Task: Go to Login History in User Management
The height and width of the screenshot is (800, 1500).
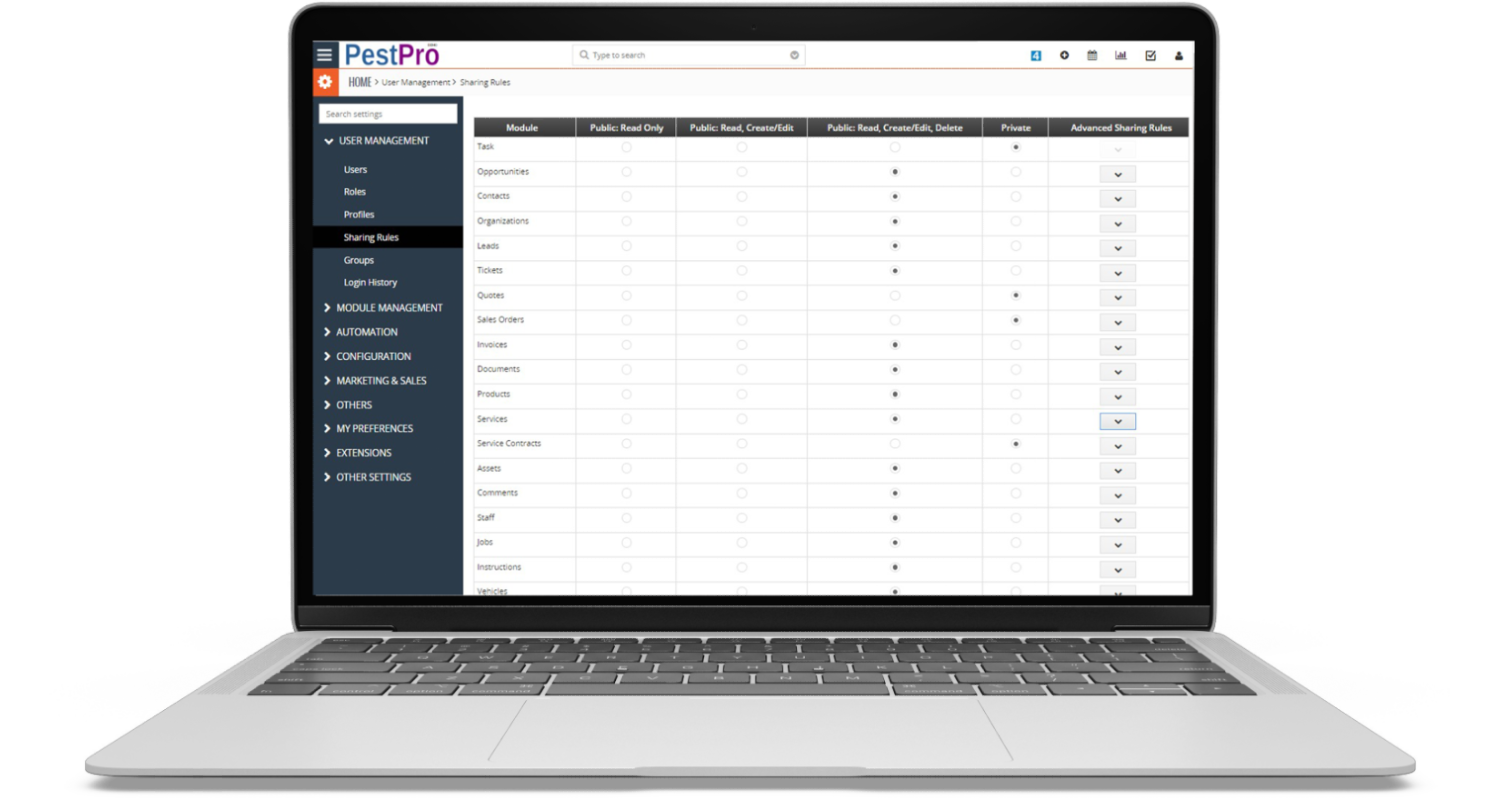Action: (x=370, y=282)
